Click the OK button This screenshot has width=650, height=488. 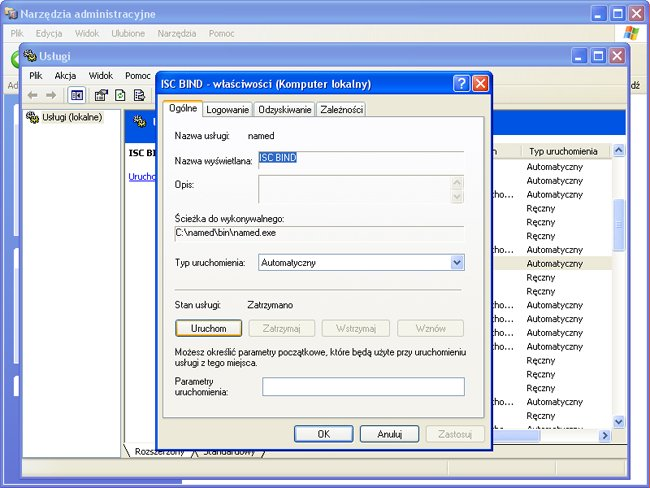coord(323,434)
